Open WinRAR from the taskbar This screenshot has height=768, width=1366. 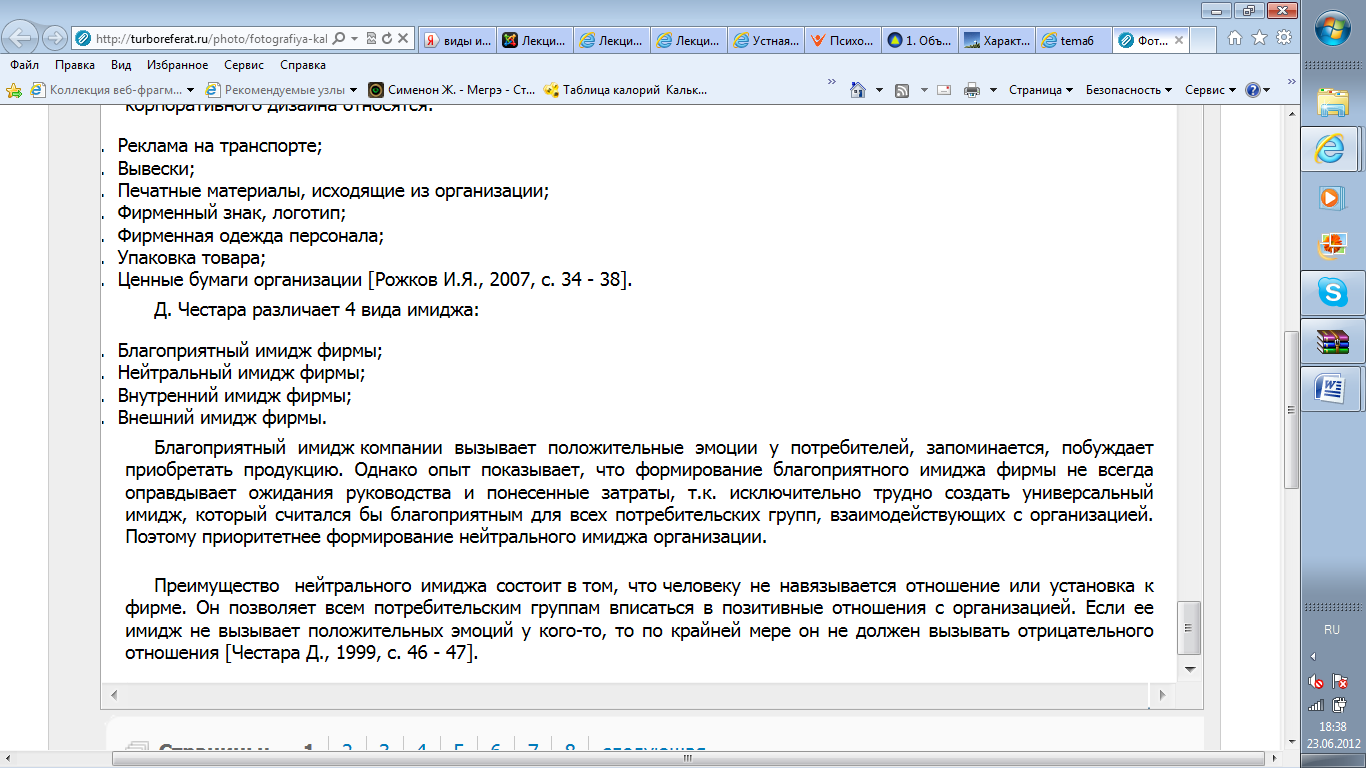coord(1332,341)
